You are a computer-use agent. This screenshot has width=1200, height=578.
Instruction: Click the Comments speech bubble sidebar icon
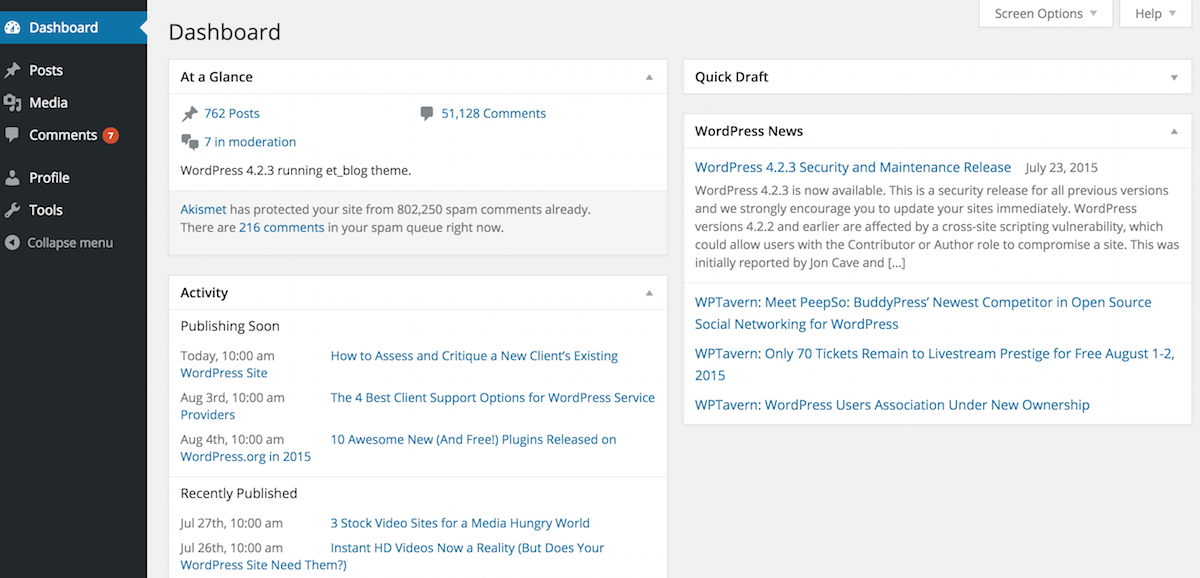(x=13, y=135)
